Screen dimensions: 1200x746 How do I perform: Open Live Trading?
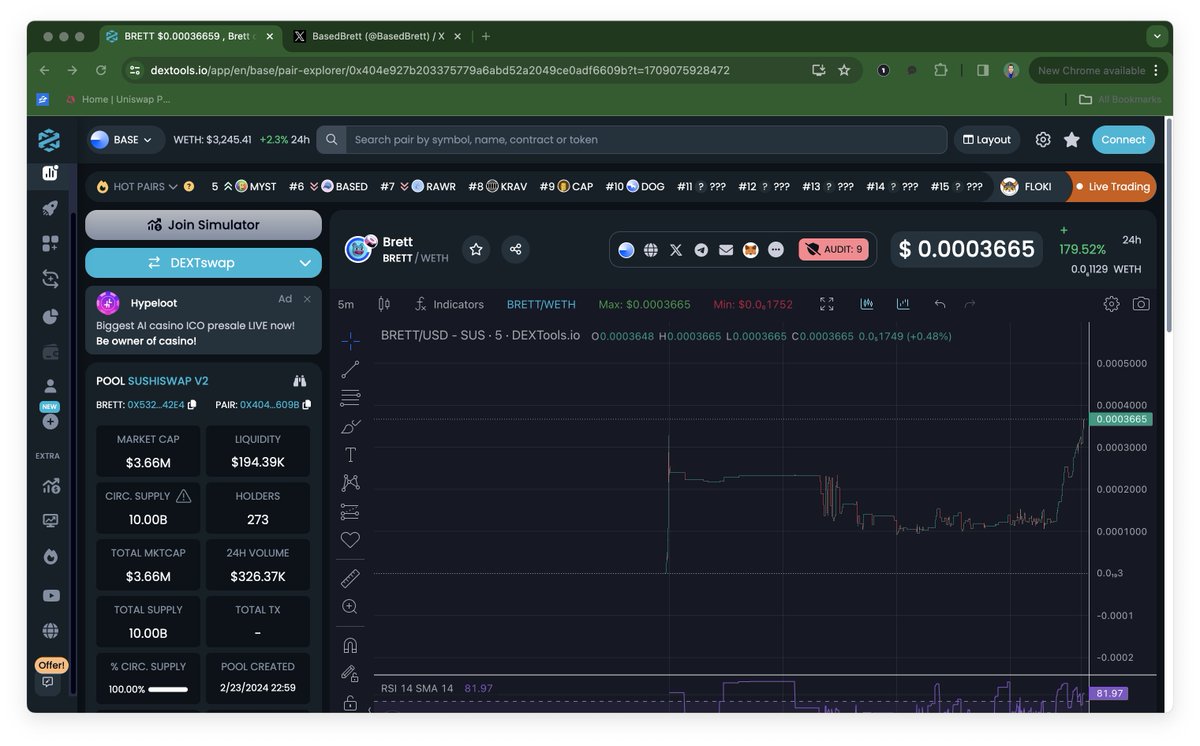(x=1112, y=187)
